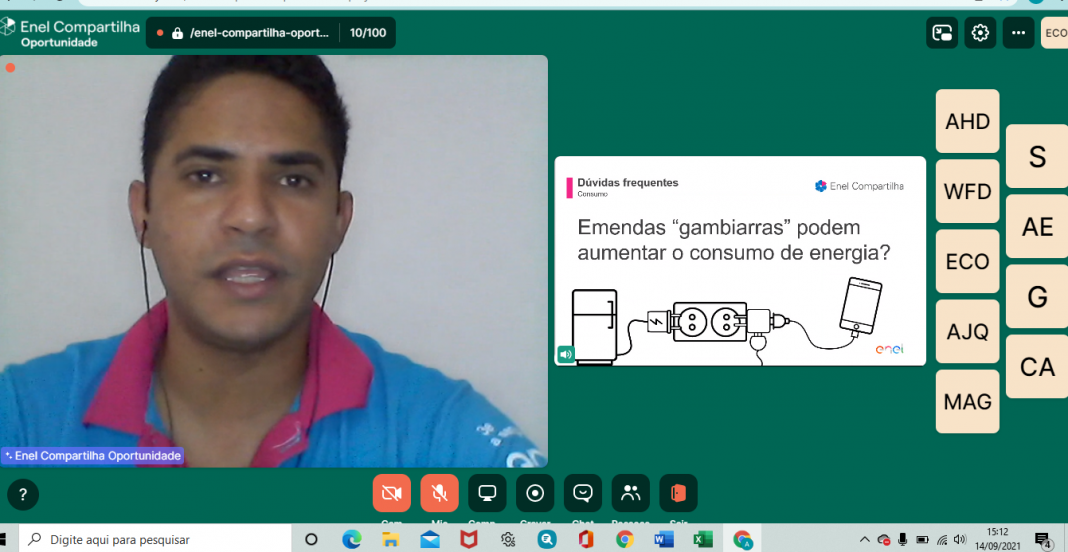1068x552 pixels.
Task: Open the shared Dúvidas frequentes slide
Action: 740,261
